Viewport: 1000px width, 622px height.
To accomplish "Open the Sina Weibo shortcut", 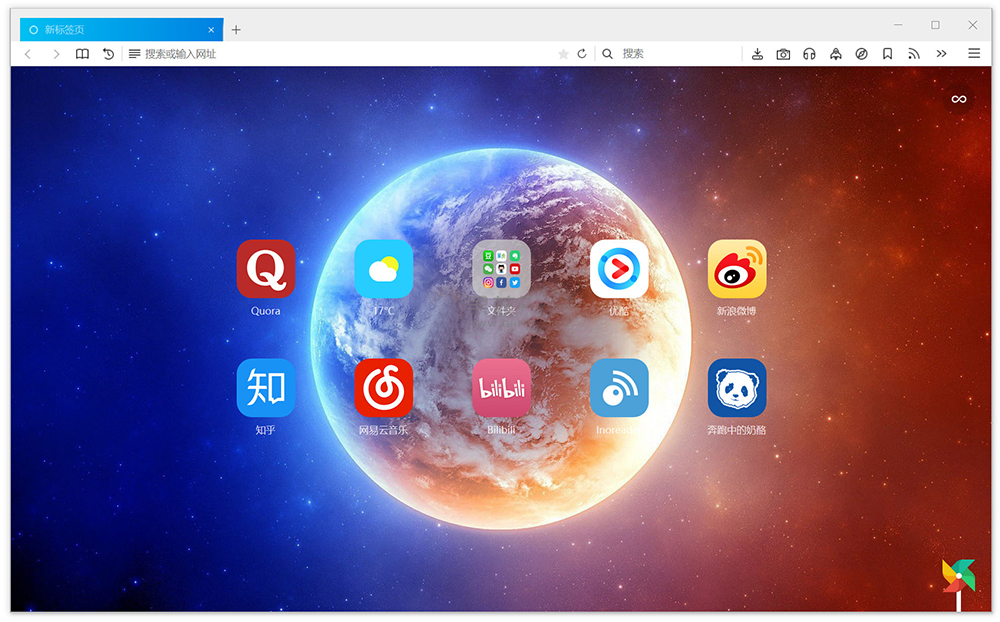I will coord(738,270).
